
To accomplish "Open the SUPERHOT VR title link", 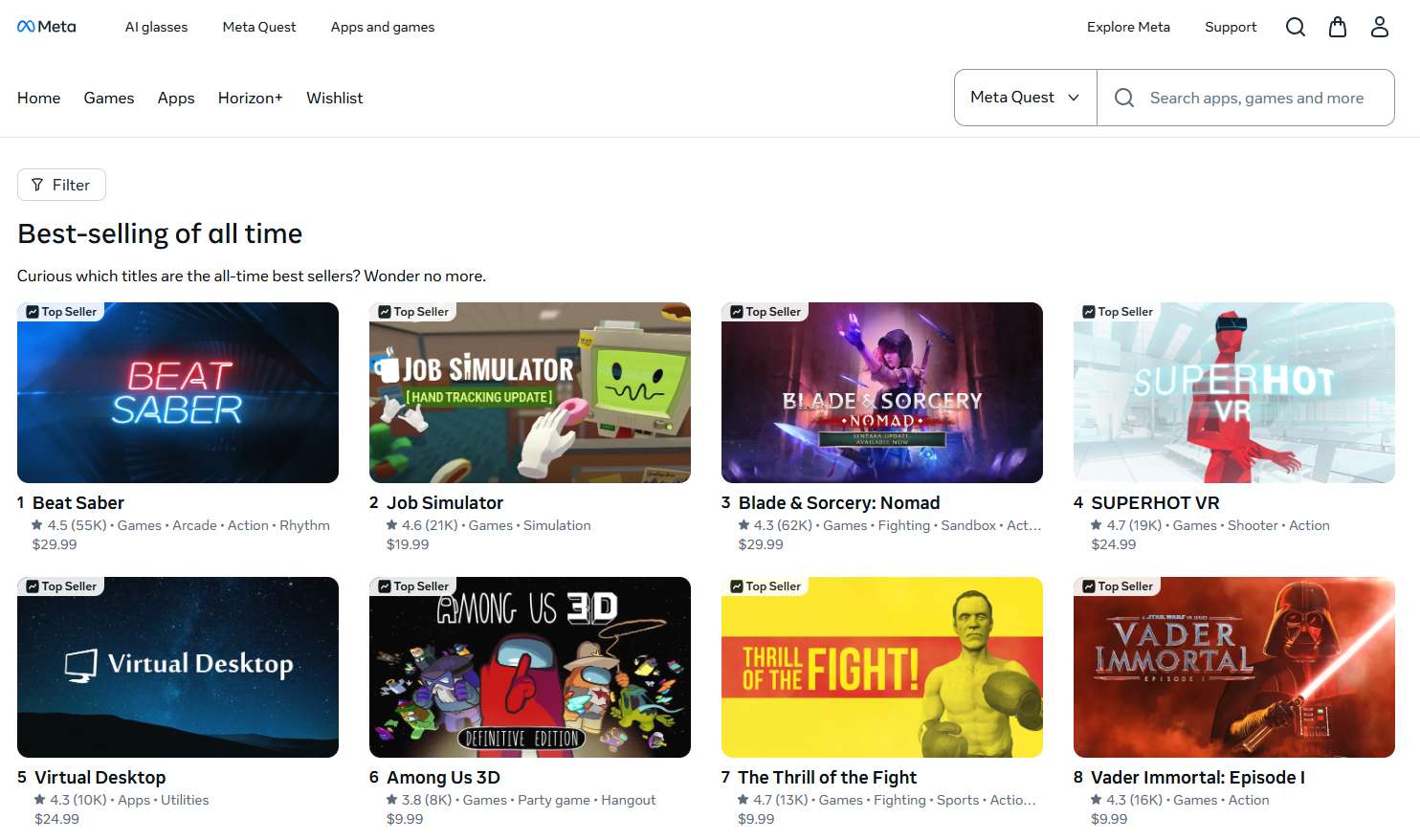I will pos(1155,502).
